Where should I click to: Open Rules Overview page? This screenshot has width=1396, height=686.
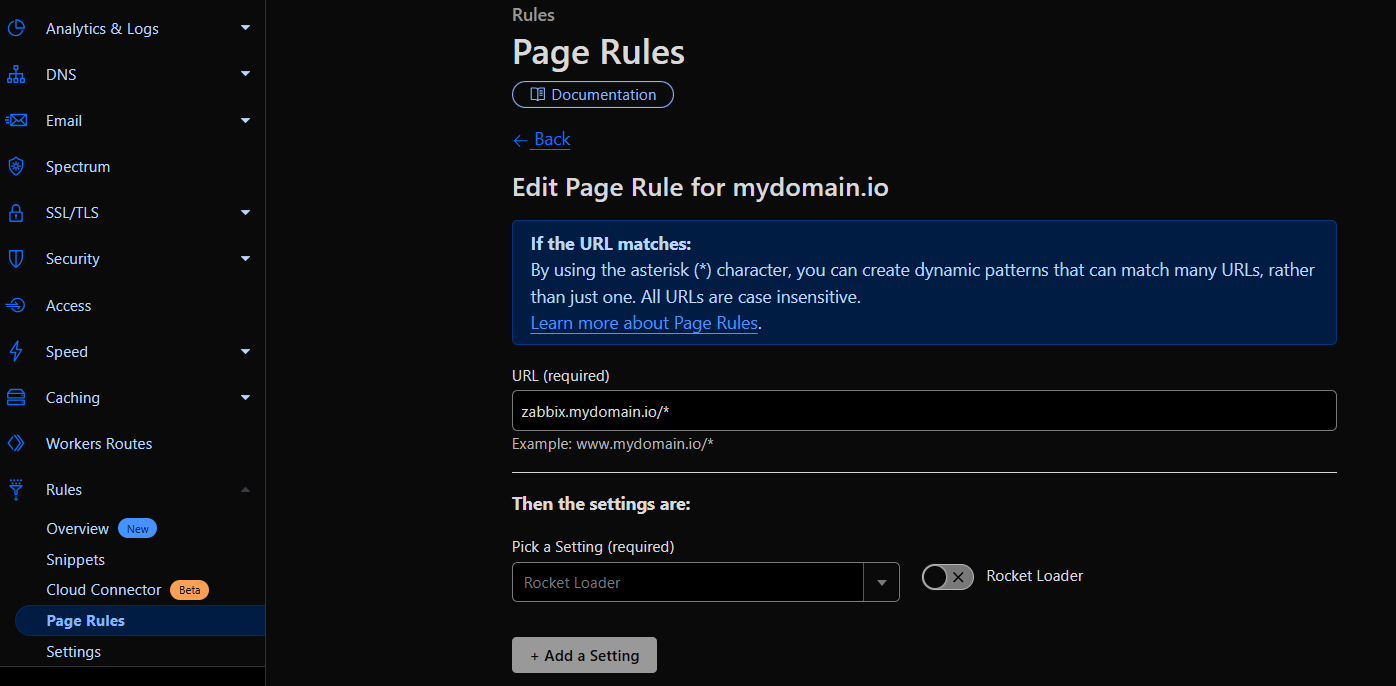(78, 529)
